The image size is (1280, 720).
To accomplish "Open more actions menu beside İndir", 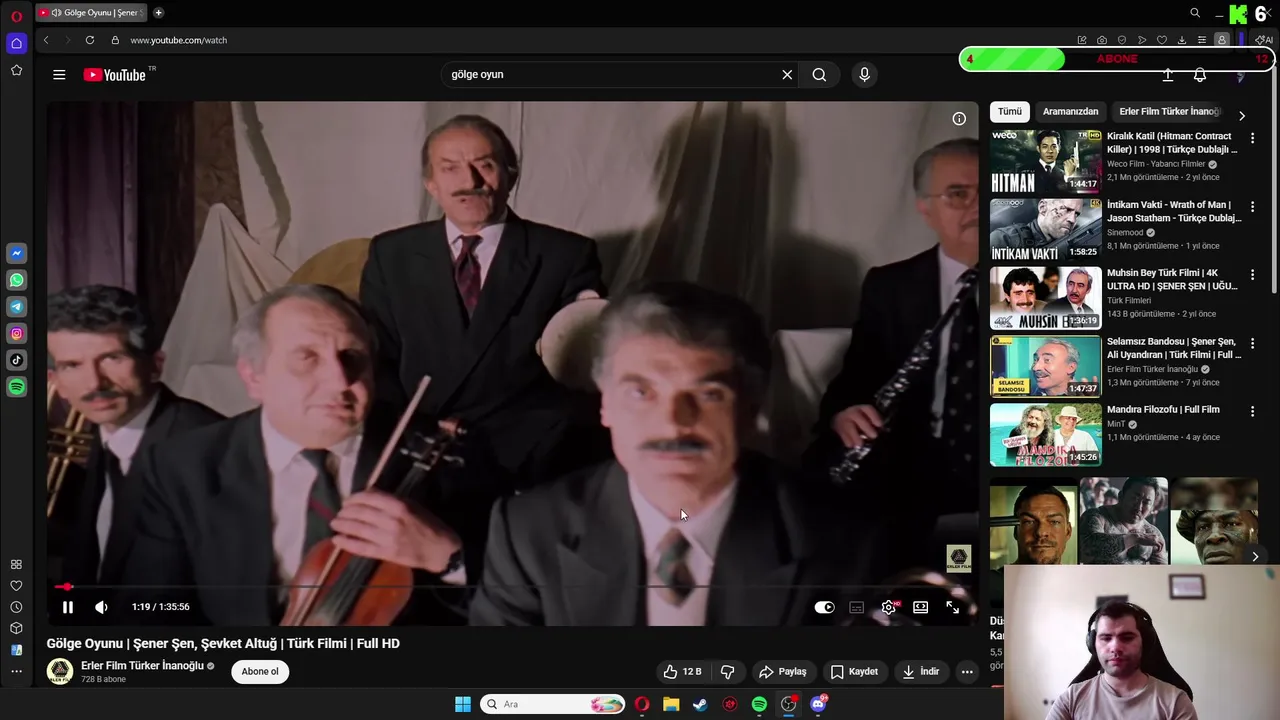I will tap(967, 672).
